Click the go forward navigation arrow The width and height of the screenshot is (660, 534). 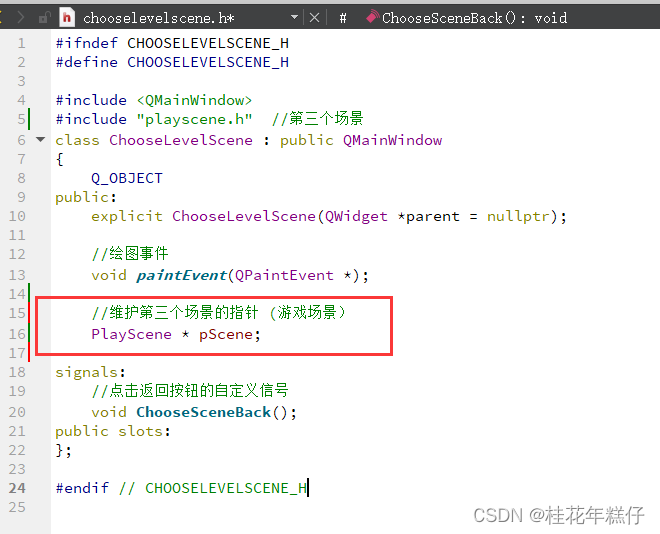click(20, 18)
